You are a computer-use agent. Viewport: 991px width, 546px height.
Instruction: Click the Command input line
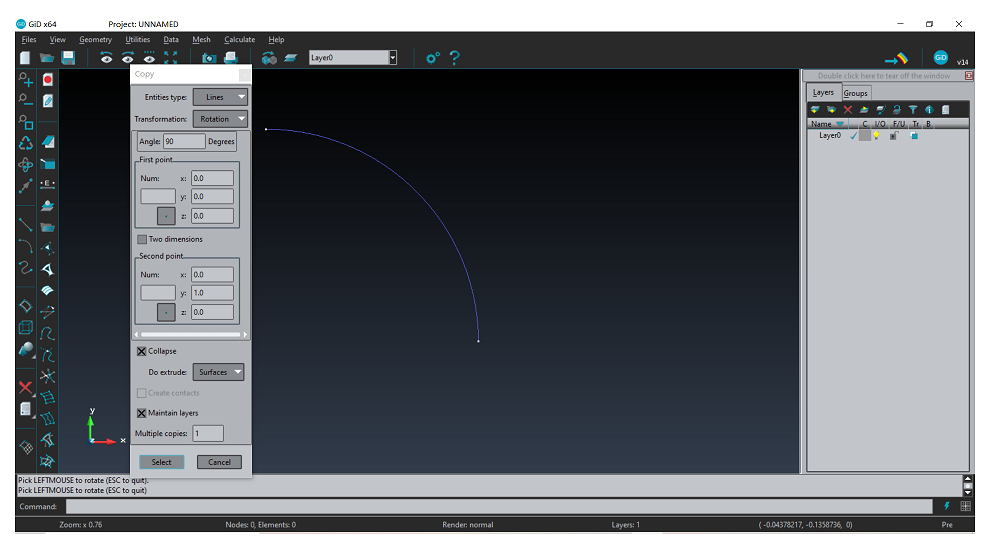point(499,506)
